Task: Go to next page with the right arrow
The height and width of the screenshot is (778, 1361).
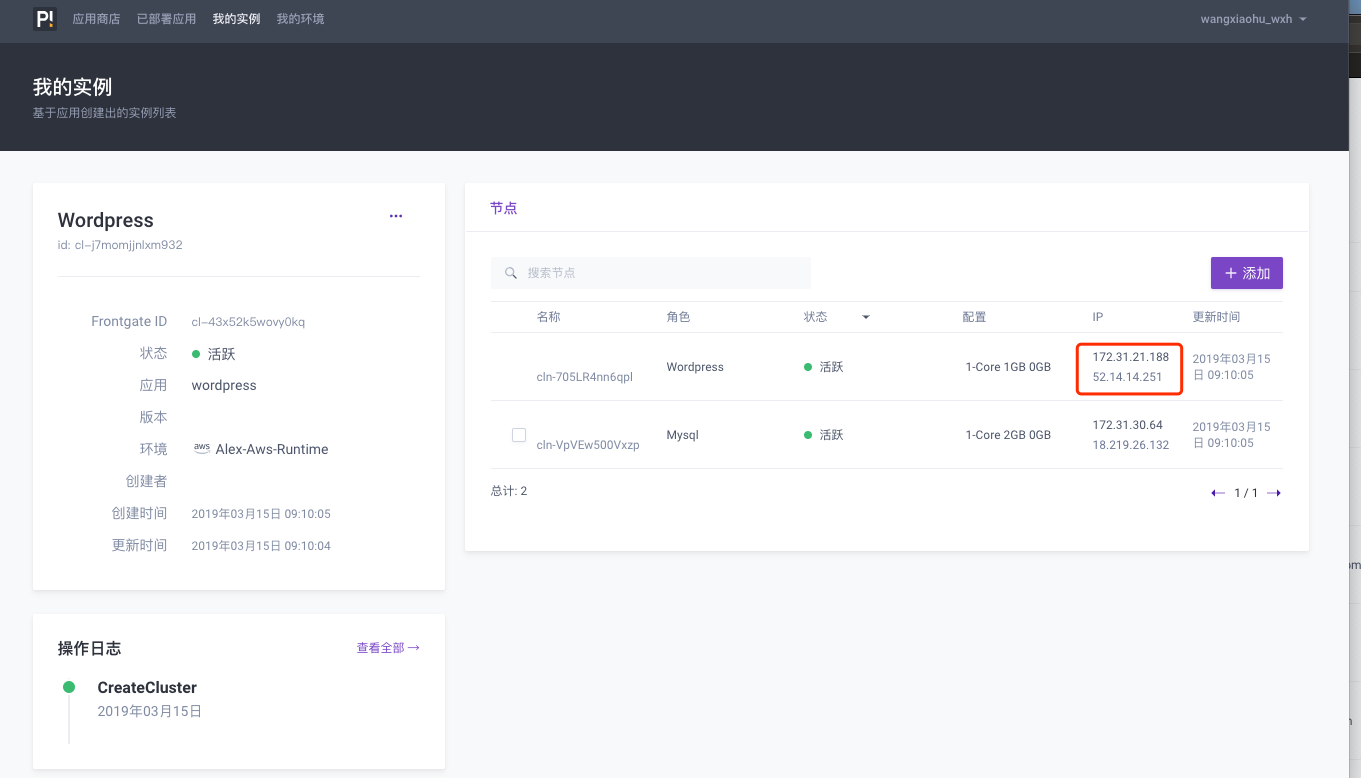Action: point(1272,492)
